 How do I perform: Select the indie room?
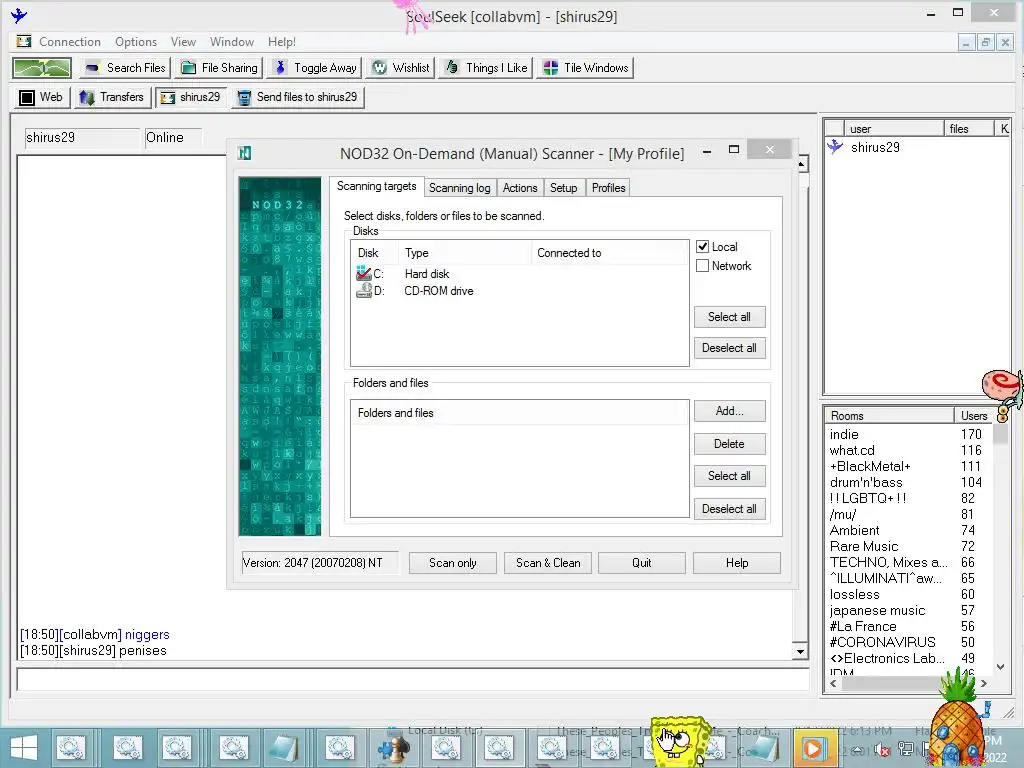pyautogui.click(x=844, y=434)
